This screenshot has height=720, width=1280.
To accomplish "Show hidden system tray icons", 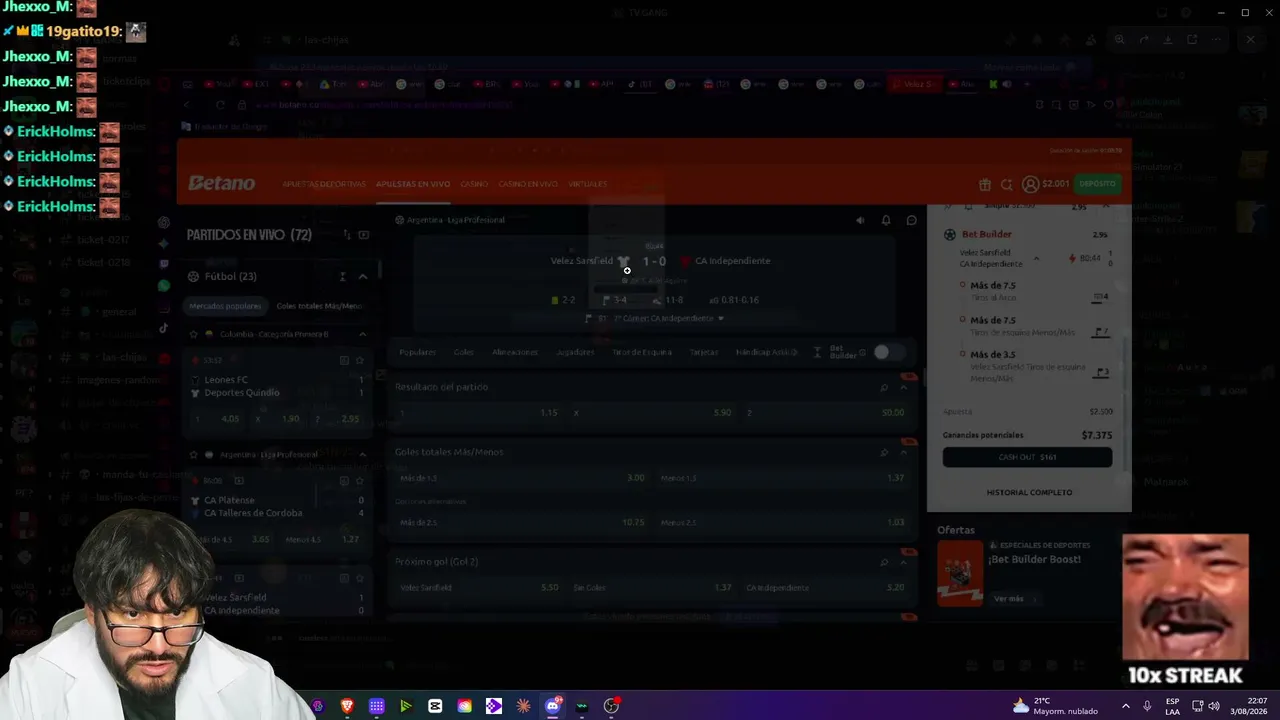I will point(1125,706).
